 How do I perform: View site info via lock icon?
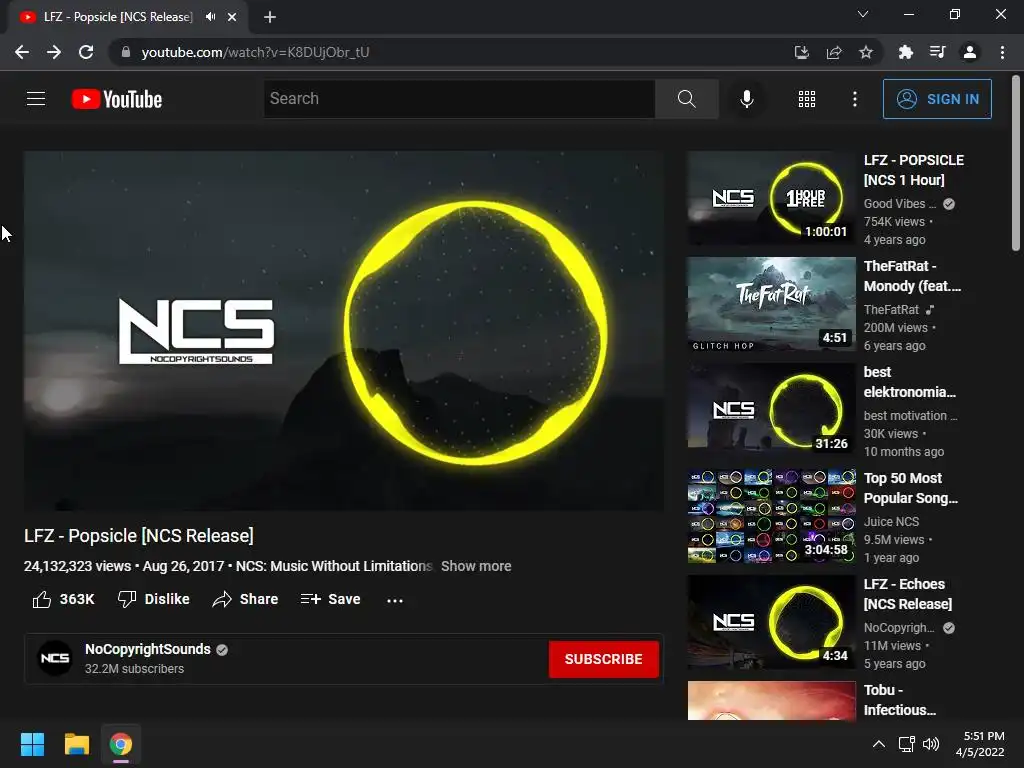[125, 52]
